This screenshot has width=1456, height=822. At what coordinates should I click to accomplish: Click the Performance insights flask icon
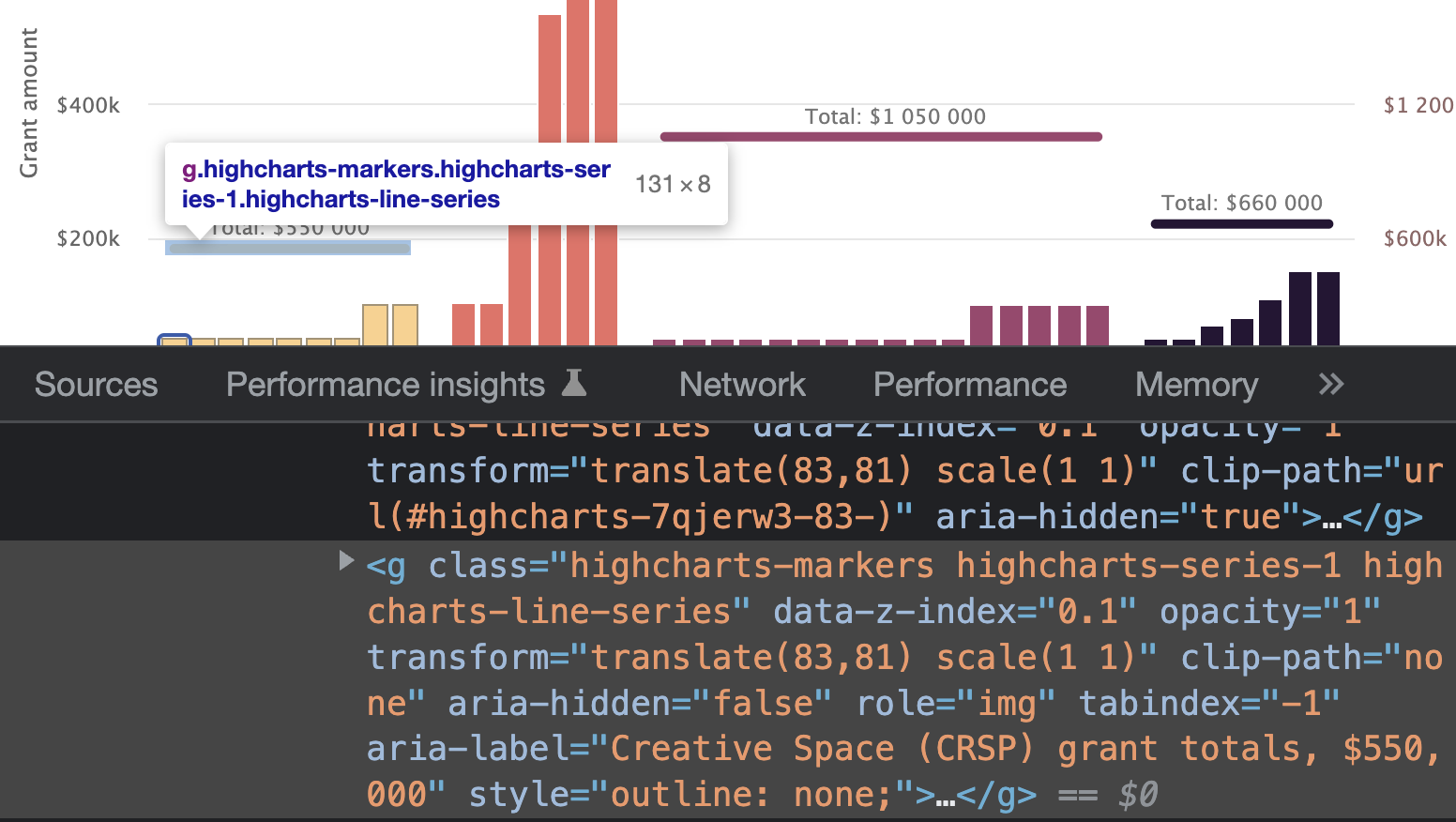click(574, 383)
